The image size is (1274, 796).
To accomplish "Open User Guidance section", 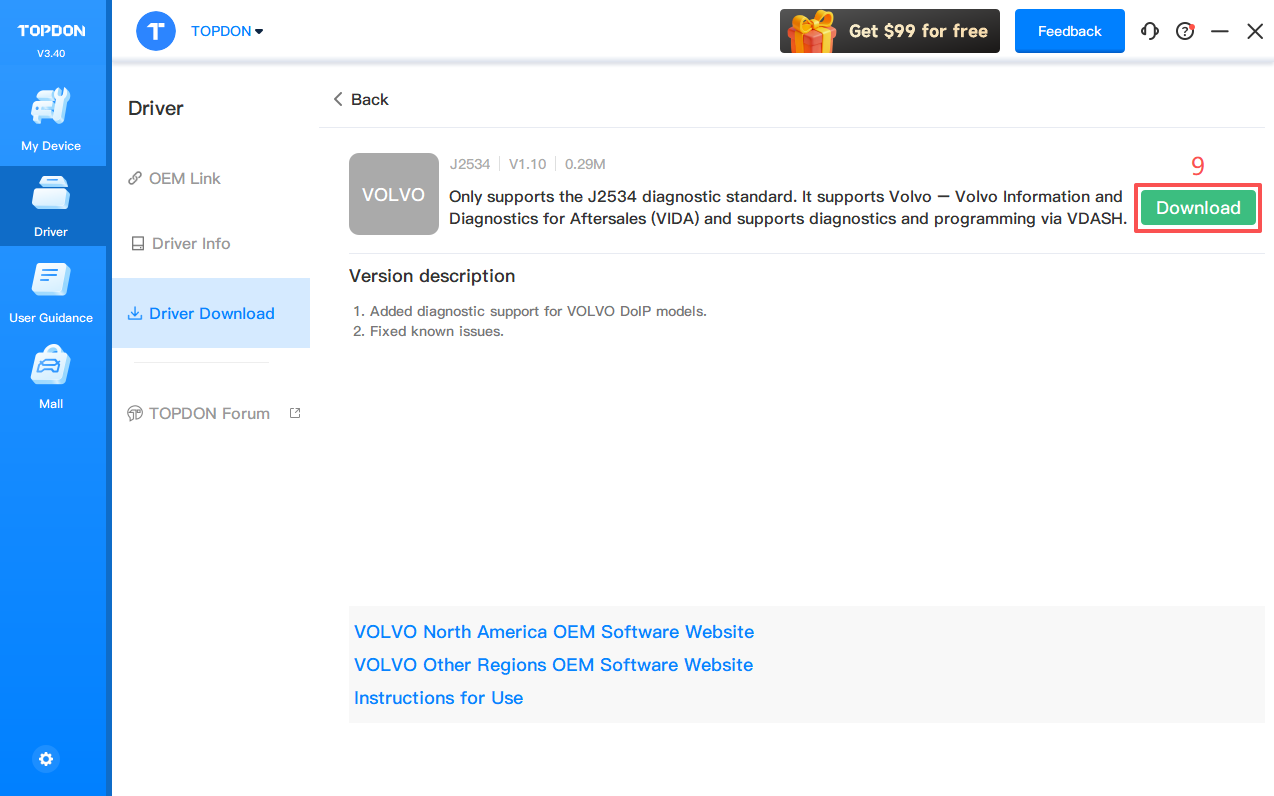I will click(51, 292).
